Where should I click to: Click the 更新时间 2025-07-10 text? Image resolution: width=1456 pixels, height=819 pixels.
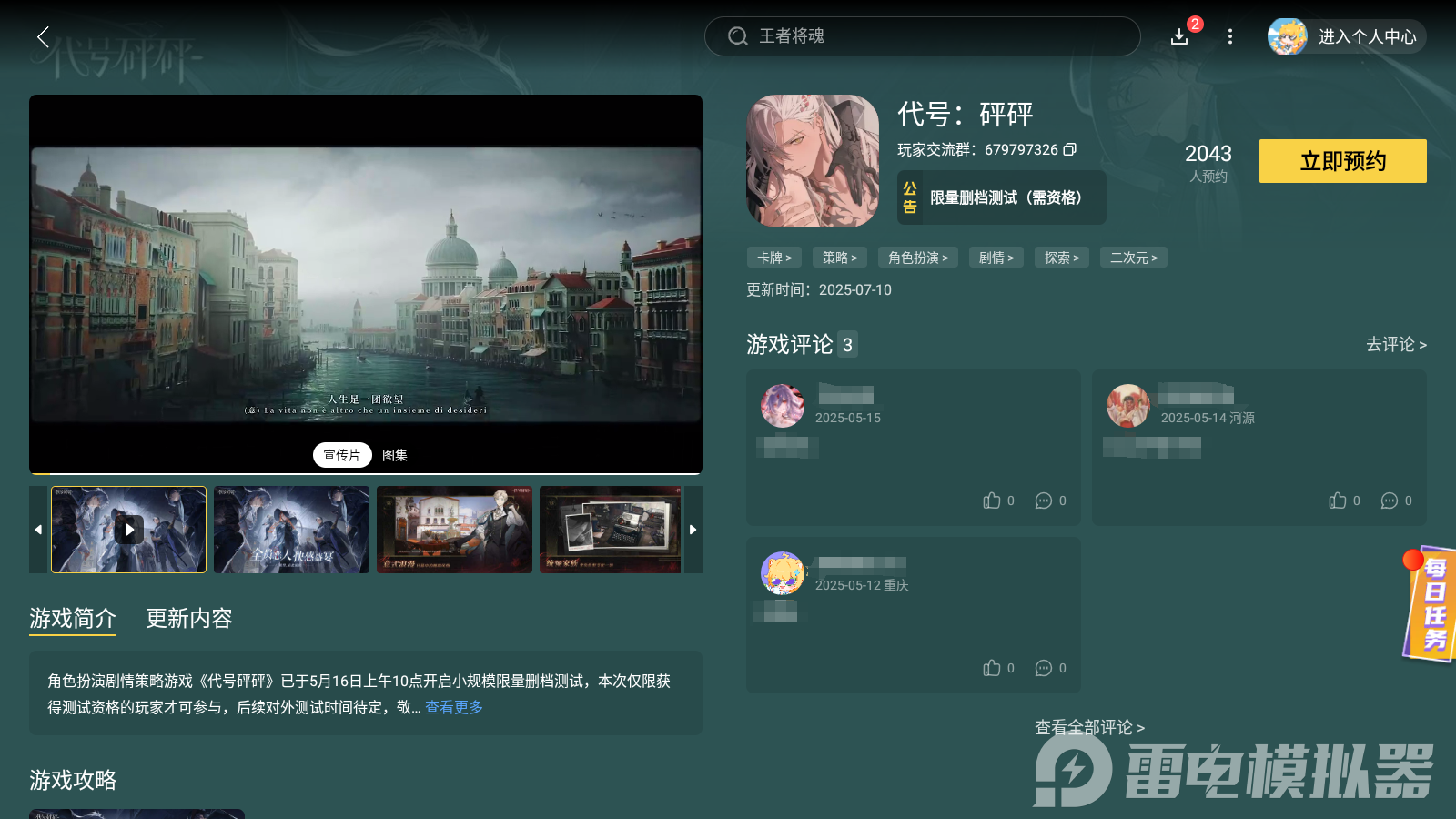point(819,289)
